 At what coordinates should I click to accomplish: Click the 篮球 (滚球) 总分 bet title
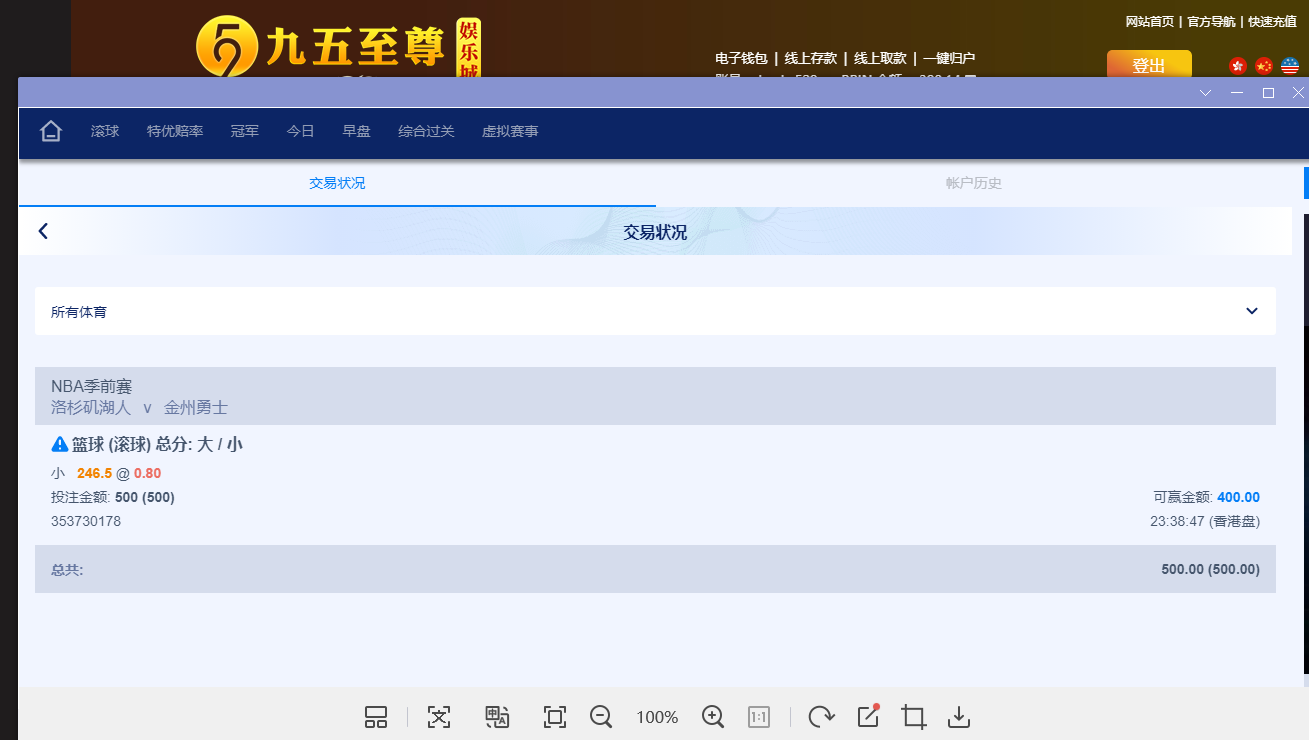tap(157, 444)
